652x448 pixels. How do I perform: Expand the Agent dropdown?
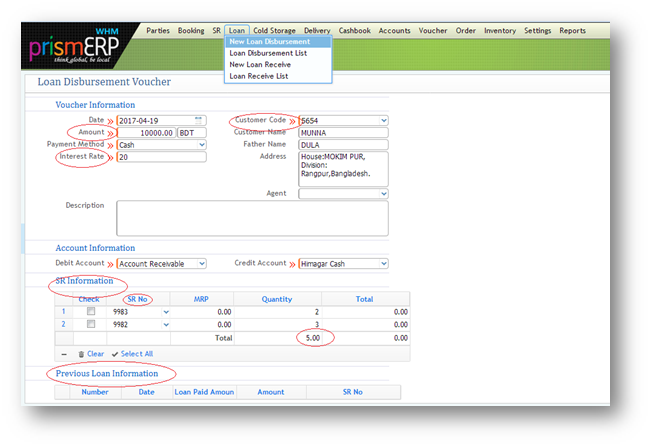(383, 194)
